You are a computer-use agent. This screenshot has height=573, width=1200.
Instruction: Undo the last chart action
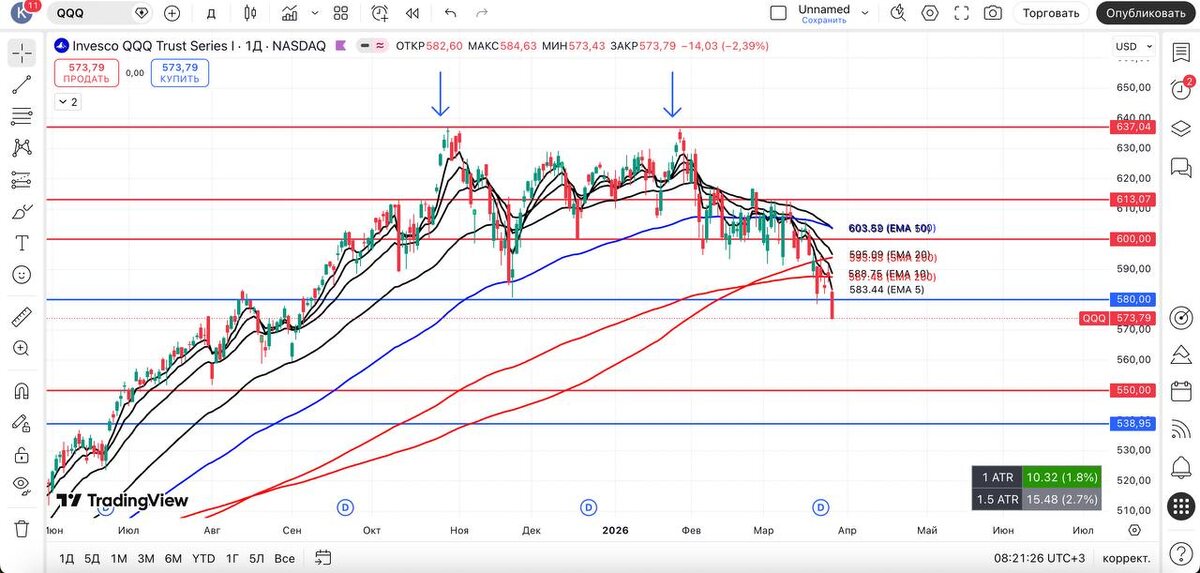pyautogui.click(x=450, y=13)
